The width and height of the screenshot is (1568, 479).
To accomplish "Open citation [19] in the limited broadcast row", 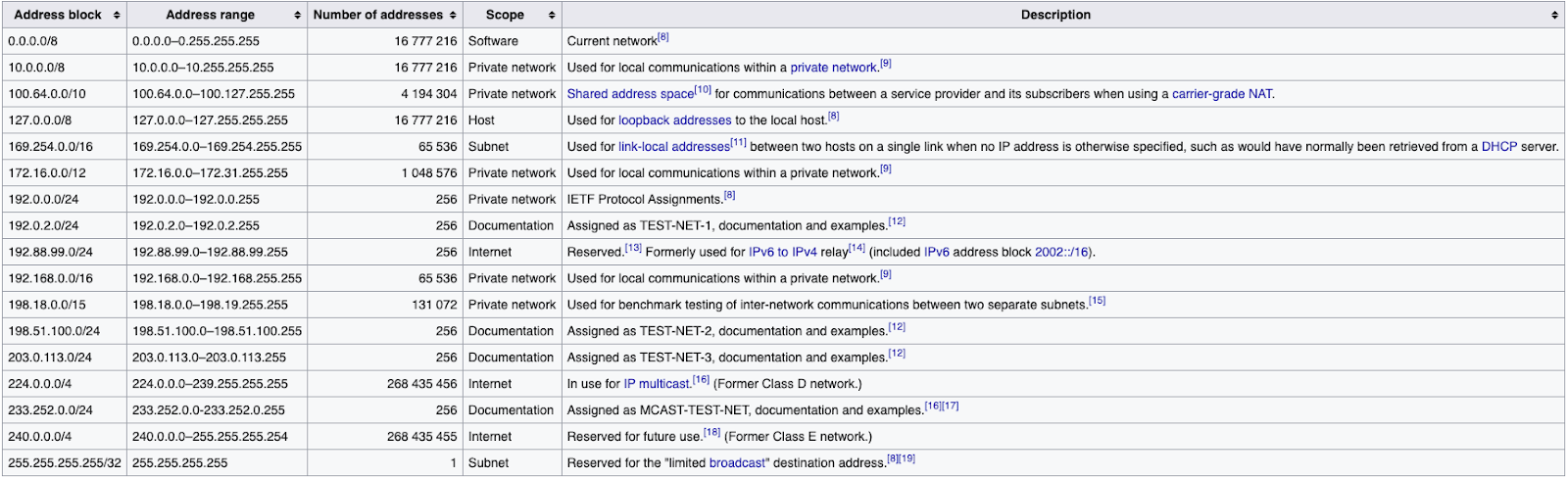I will pos(906,458).
